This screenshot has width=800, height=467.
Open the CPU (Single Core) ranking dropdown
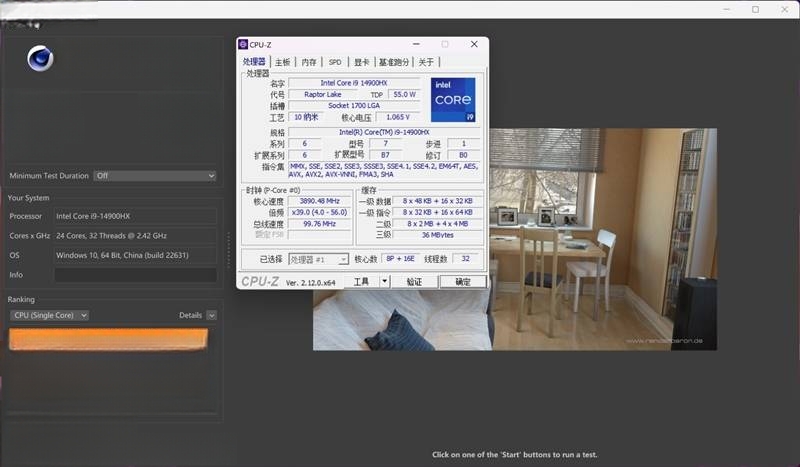[x=49, y=315]
